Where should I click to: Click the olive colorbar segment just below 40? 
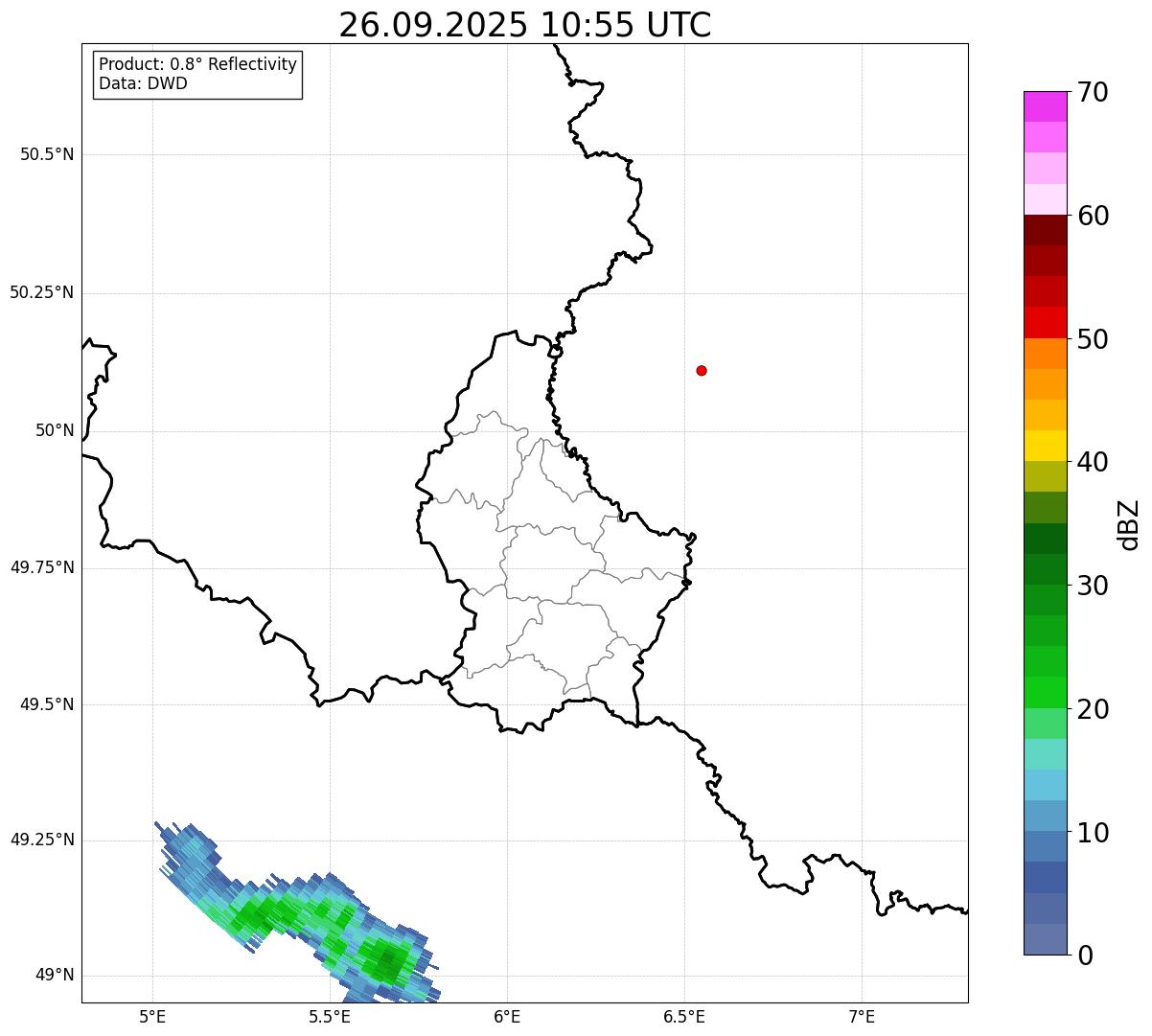[x=1045, y=476]
